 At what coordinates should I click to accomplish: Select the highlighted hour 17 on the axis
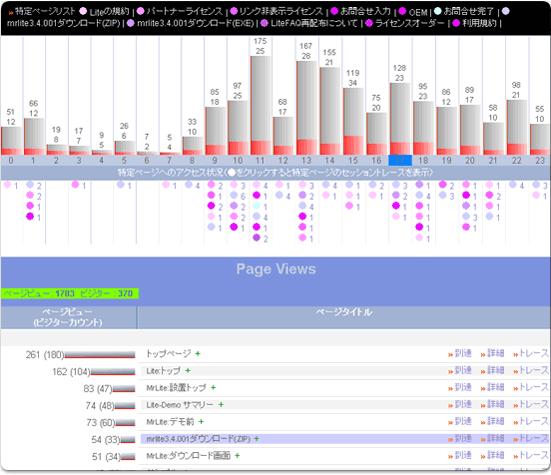pos(400,161)
